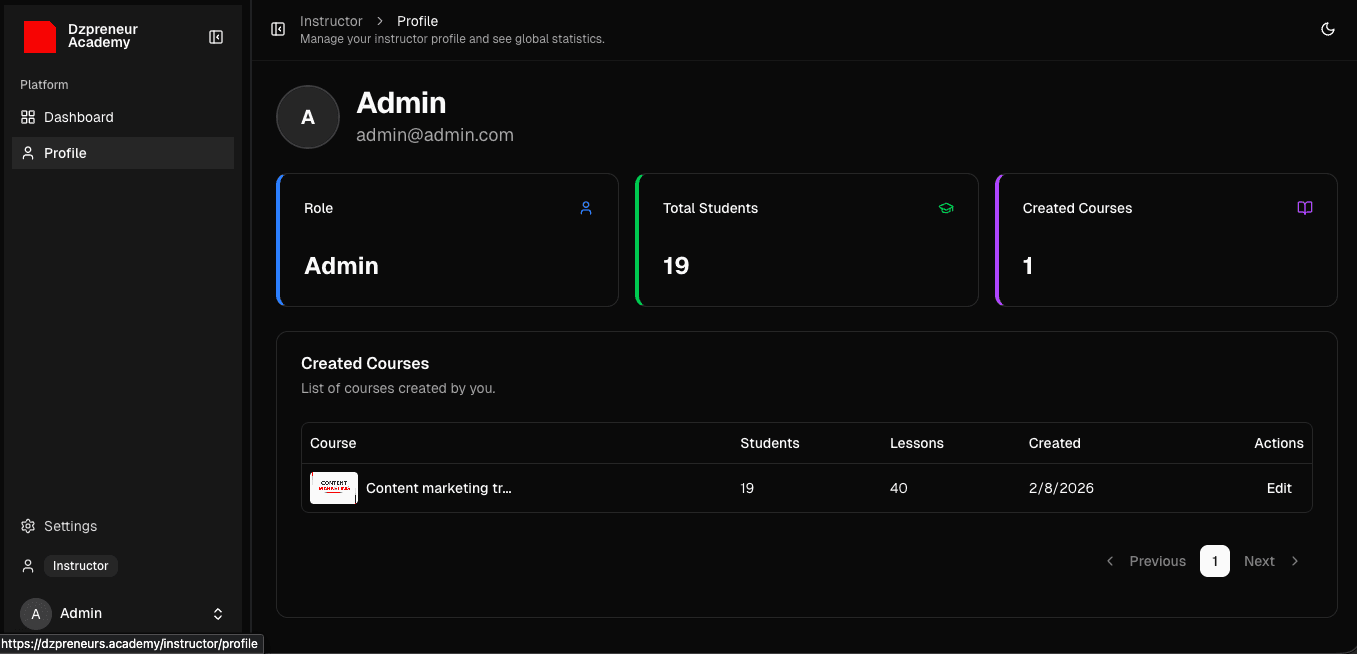
Task: Expand the Admin account switcher chevrons
Action: (218, 613)
